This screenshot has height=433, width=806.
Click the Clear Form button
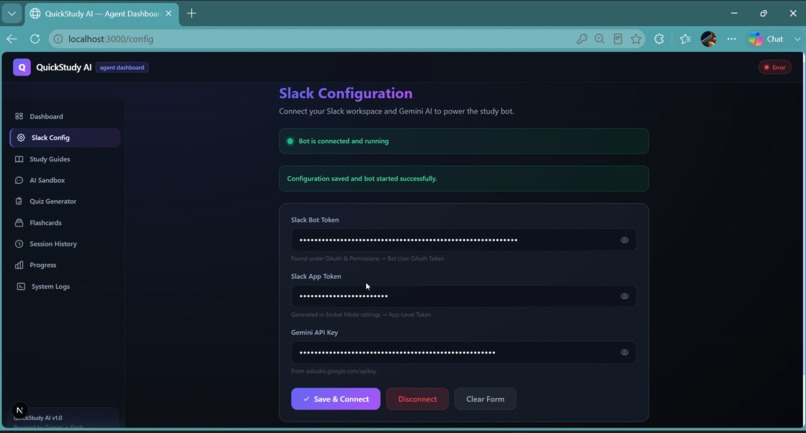tap(485, 399)
